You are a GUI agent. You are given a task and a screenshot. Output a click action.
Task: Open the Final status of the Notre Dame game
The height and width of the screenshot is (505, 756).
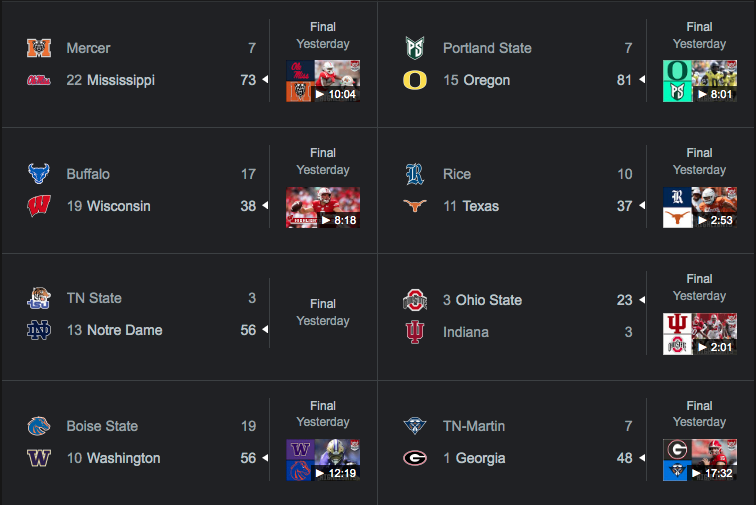coord(323,303)
